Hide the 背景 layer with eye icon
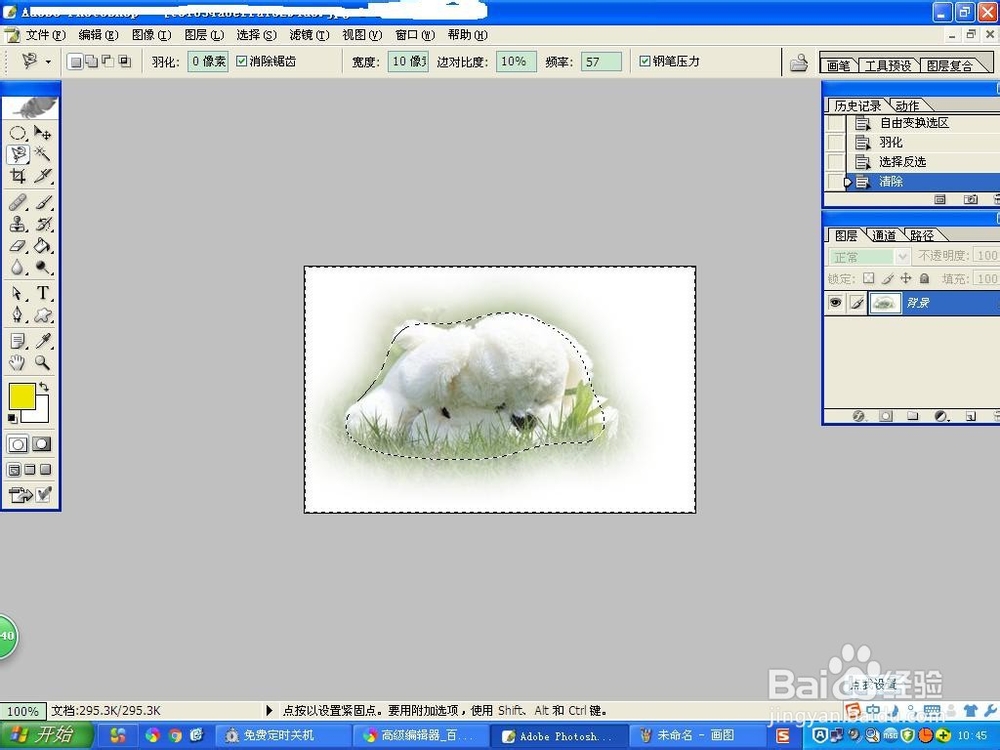 [x=835, y=302]
